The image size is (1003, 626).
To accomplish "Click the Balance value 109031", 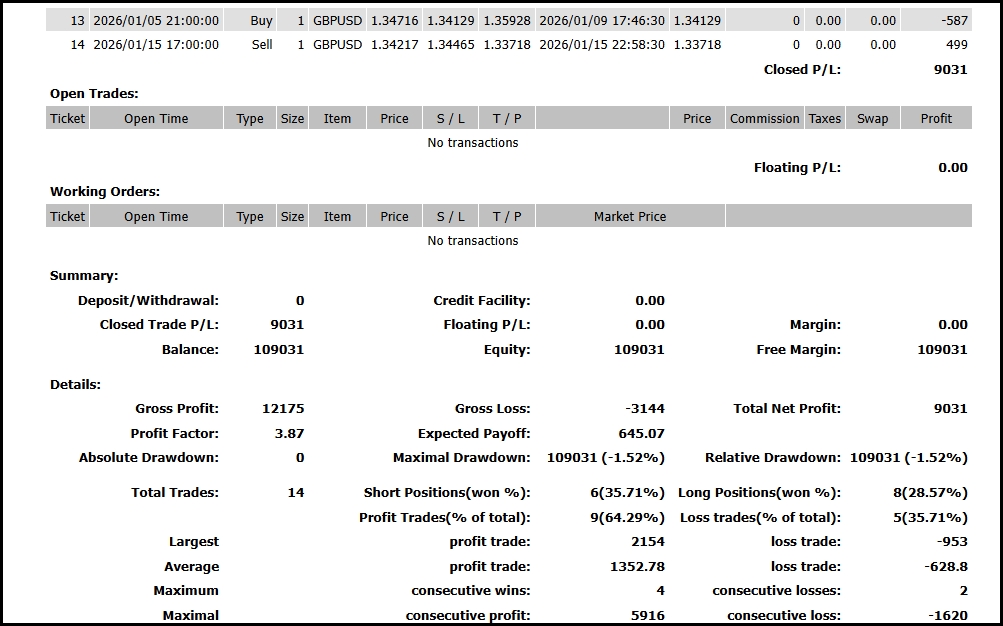I will coord(279,349).
